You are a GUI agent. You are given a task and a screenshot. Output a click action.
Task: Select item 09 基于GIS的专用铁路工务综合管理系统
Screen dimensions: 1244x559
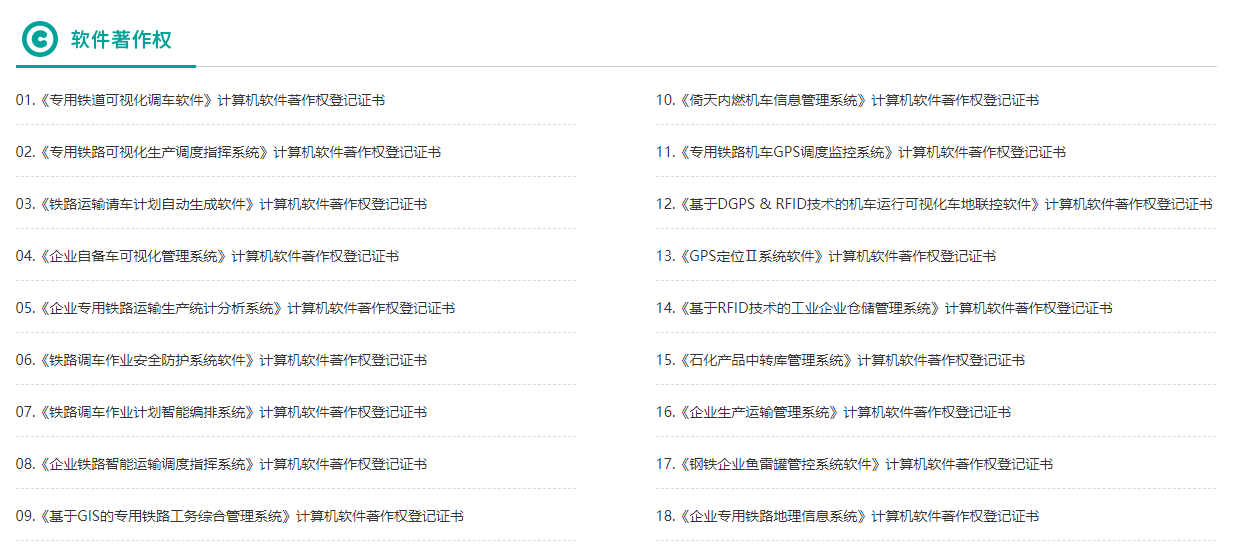tap(240, 516)
